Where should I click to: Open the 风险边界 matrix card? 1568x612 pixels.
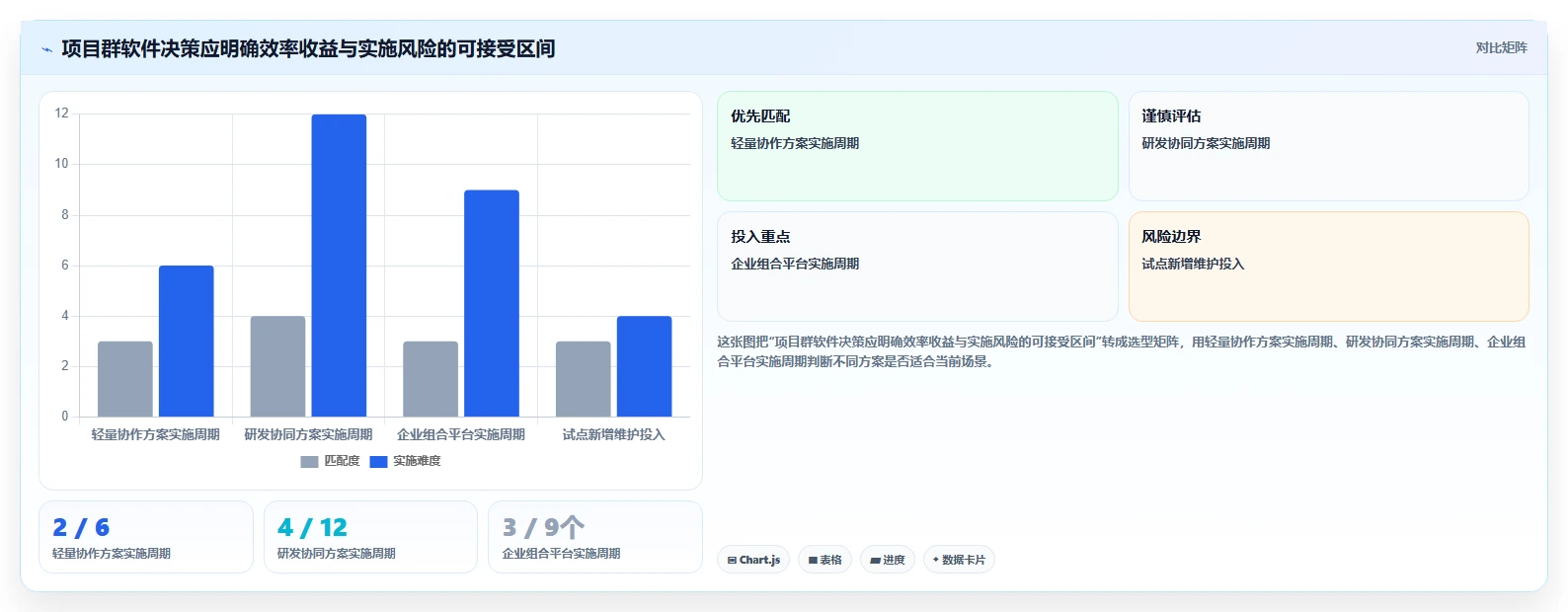tap(1328, 267)
